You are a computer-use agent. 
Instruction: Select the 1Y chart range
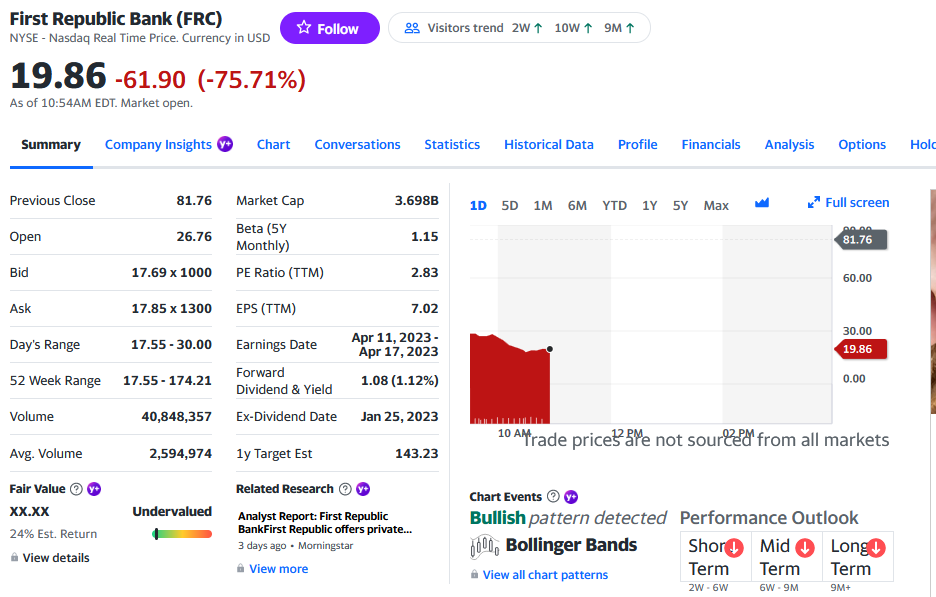pyautogui.click(x=649, y=205)
